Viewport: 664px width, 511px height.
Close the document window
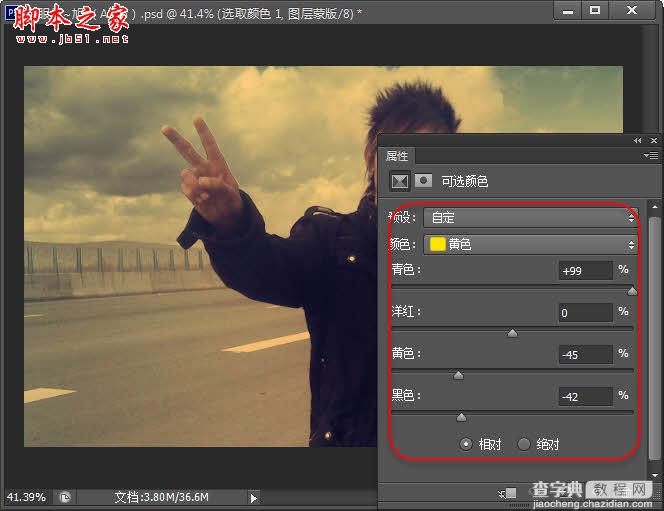point(632,10)
